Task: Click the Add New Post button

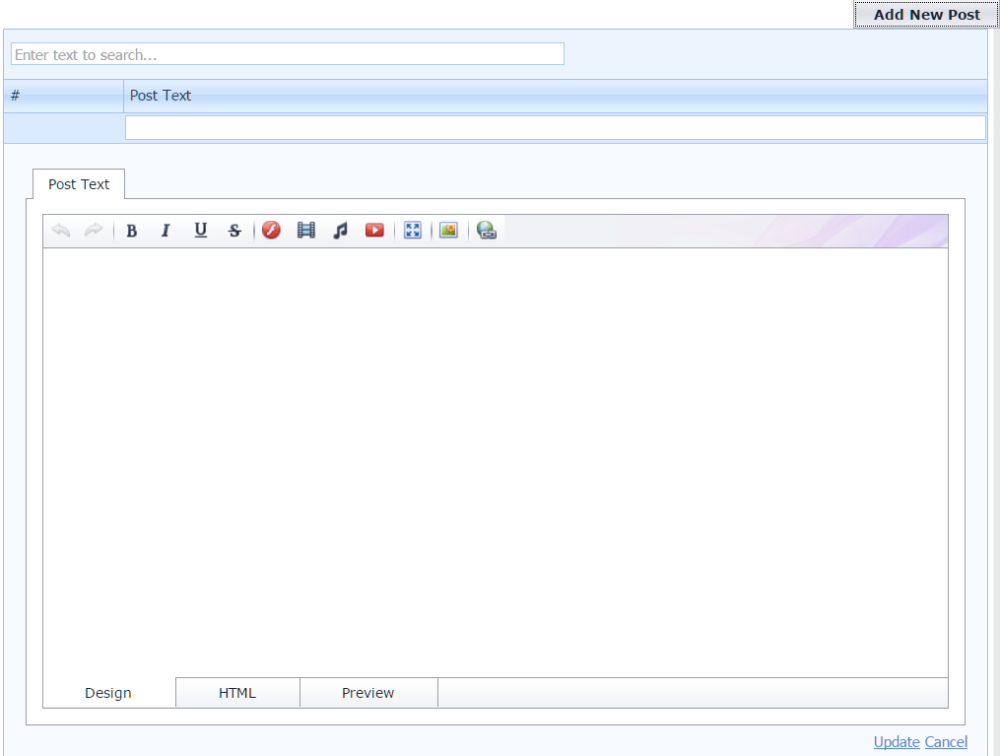Action: pyautogui.click(x=926, y=15)
